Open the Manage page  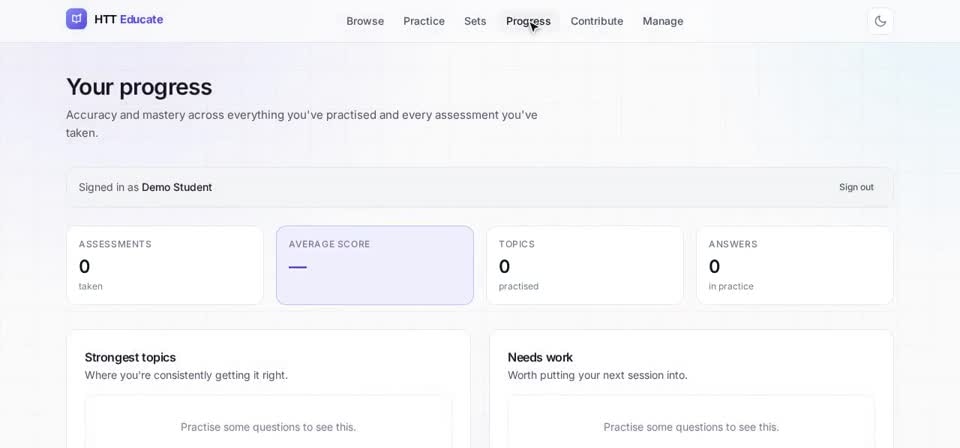663,21
